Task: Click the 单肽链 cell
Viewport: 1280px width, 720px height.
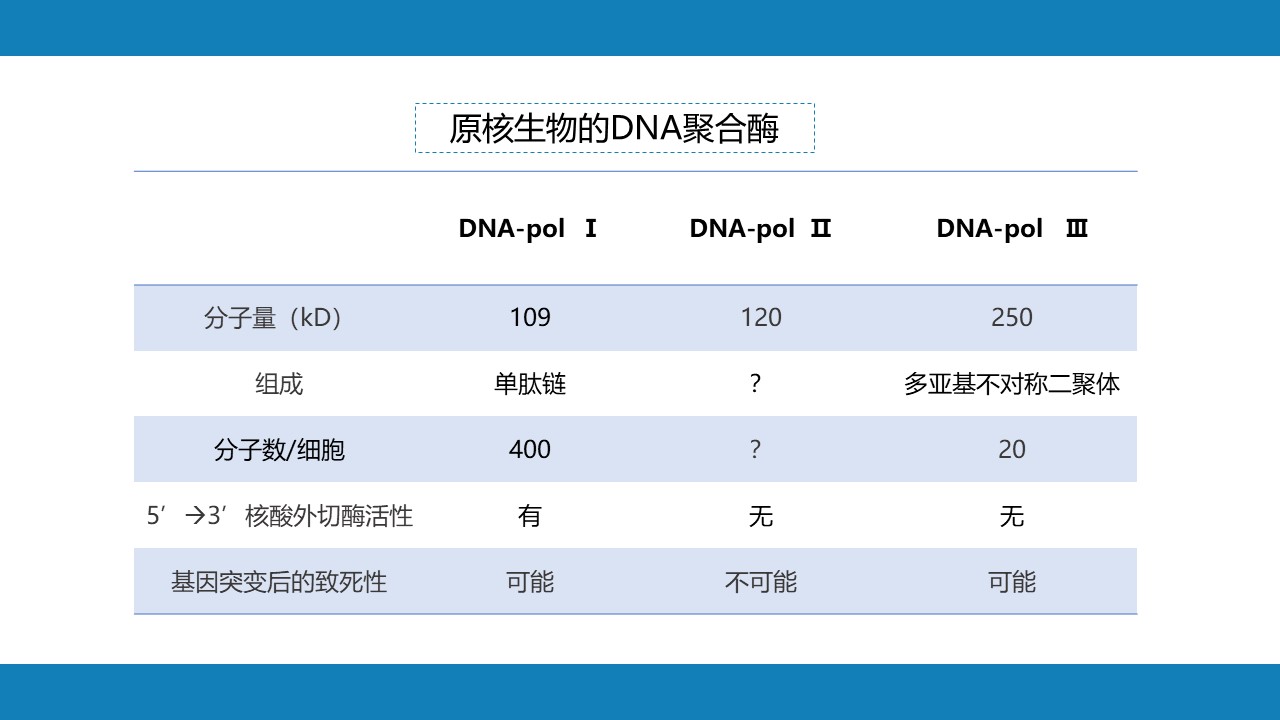Action: 530,384
